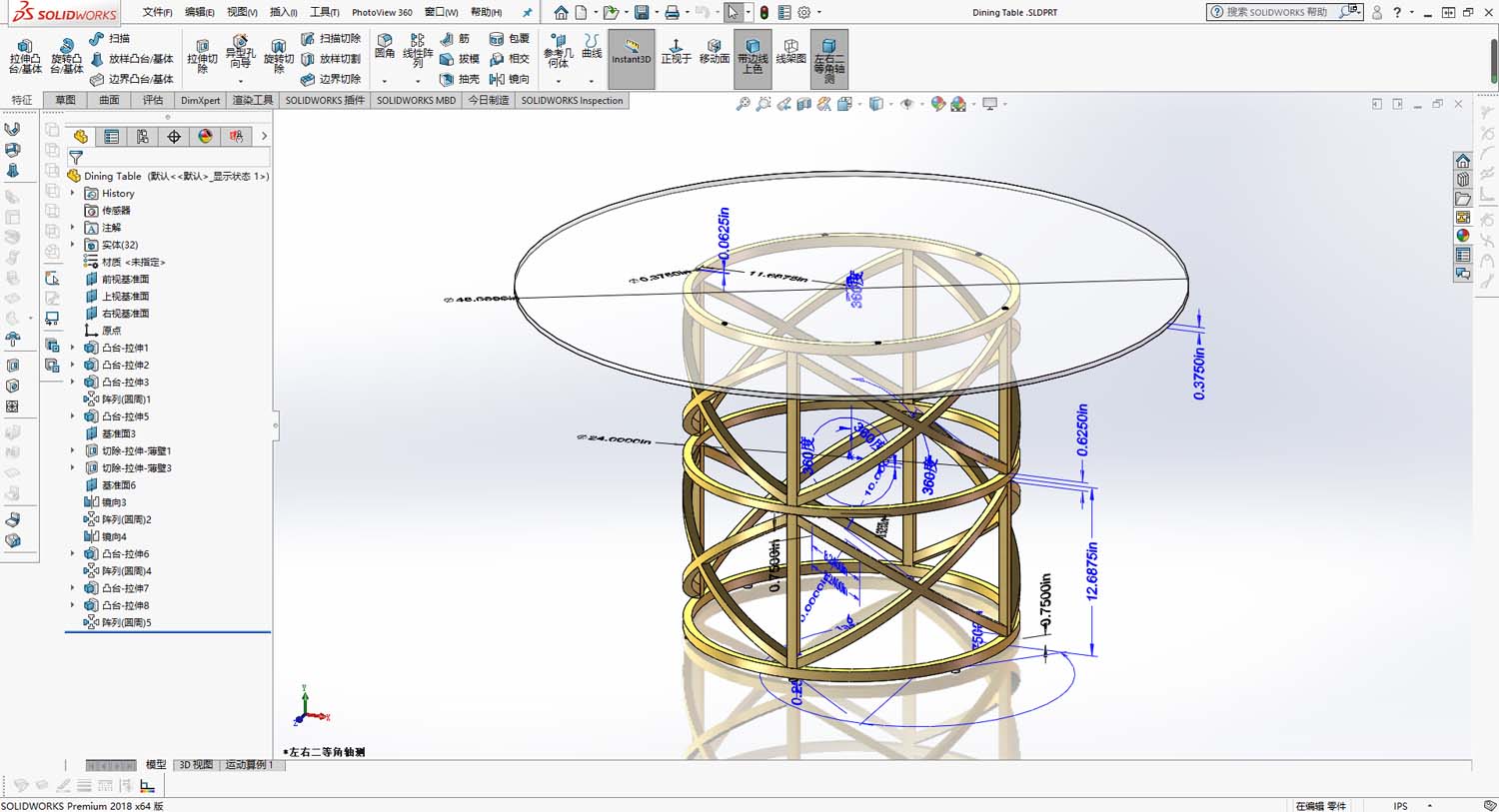Click the 移动面 move face tool
This screenshot has width=1499, height=812.
coord(714,50)
